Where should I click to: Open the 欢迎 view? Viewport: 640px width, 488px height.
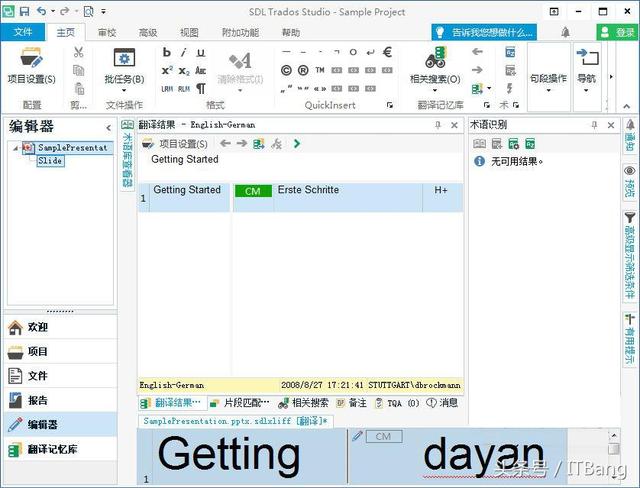click(x=60, y=327)
